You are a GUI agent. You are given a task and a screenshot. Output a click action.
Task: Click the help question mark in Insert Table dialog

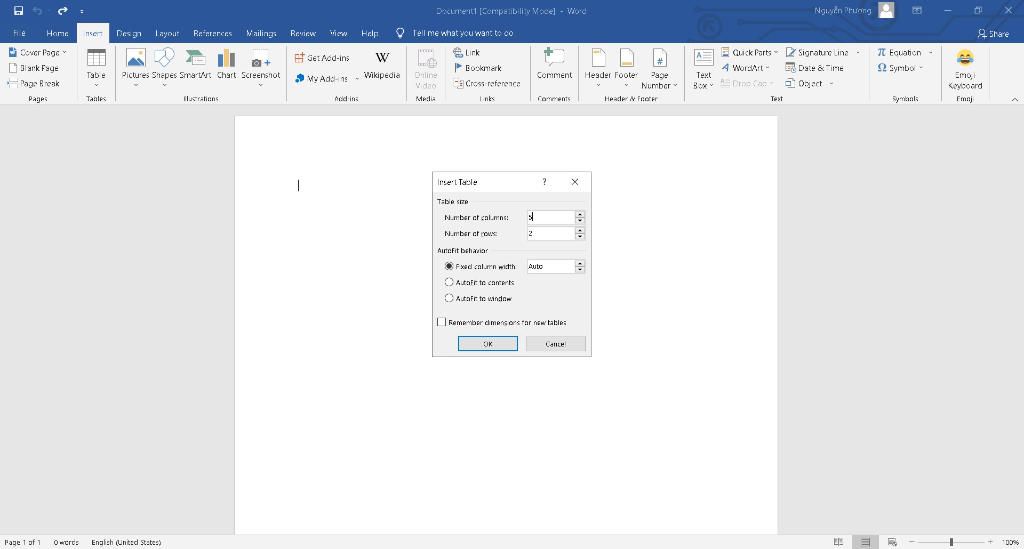[x=544, y=182]
